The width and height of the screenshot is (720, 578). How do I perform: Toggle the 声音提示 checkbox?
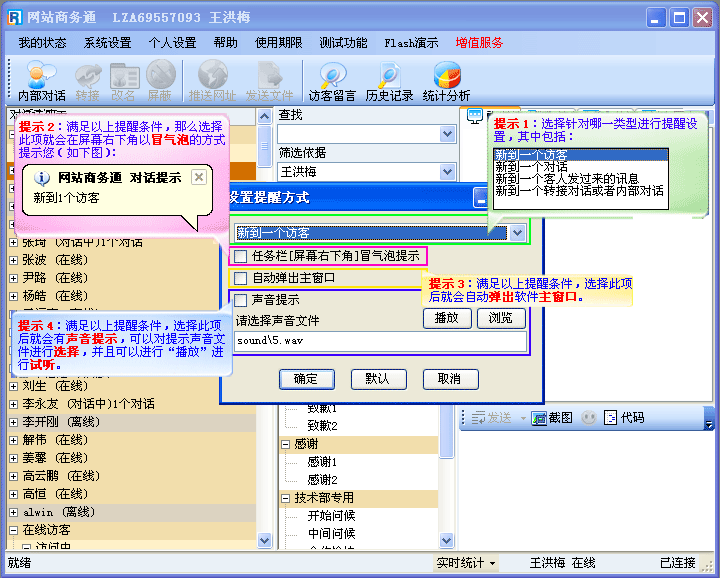pos(240,300)
